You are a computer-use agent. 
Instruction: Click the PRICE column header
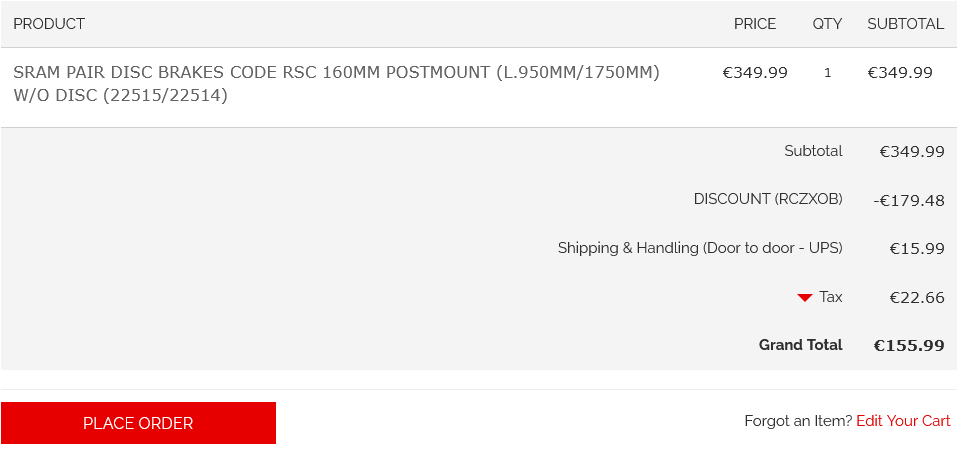(x=755, y=24)
